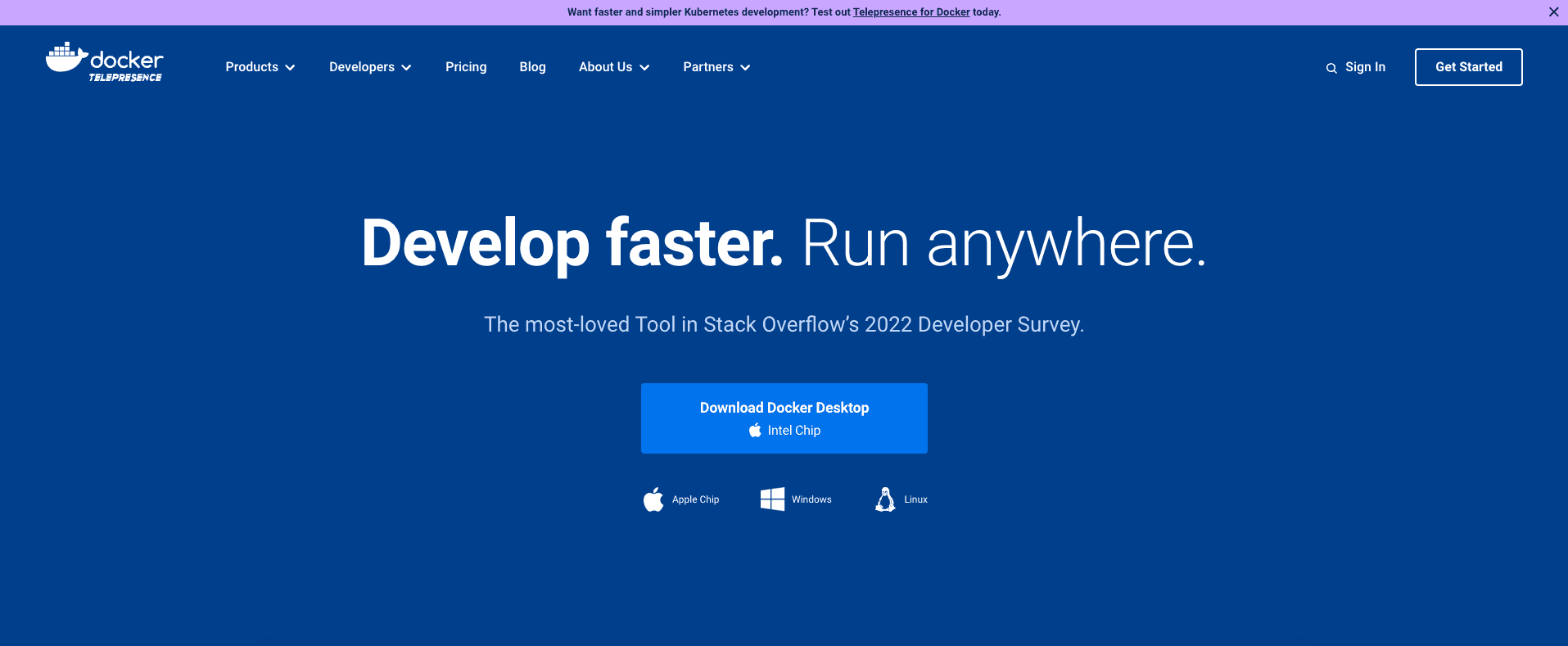Expand the Developers menu chevron
This screenshot has height=646, width=1568.
[406, 68]
